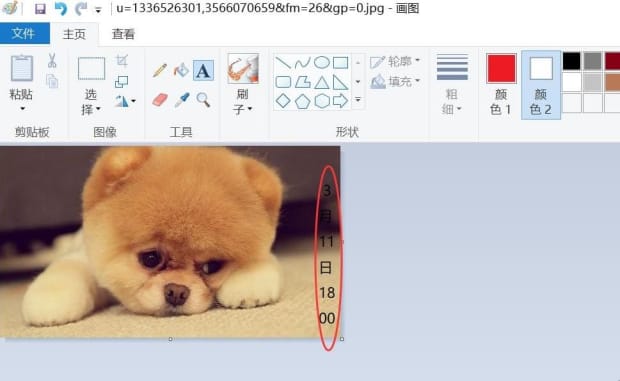620x381 pixels.
Task: Expand the full shapes gallery
Action: 358,99
